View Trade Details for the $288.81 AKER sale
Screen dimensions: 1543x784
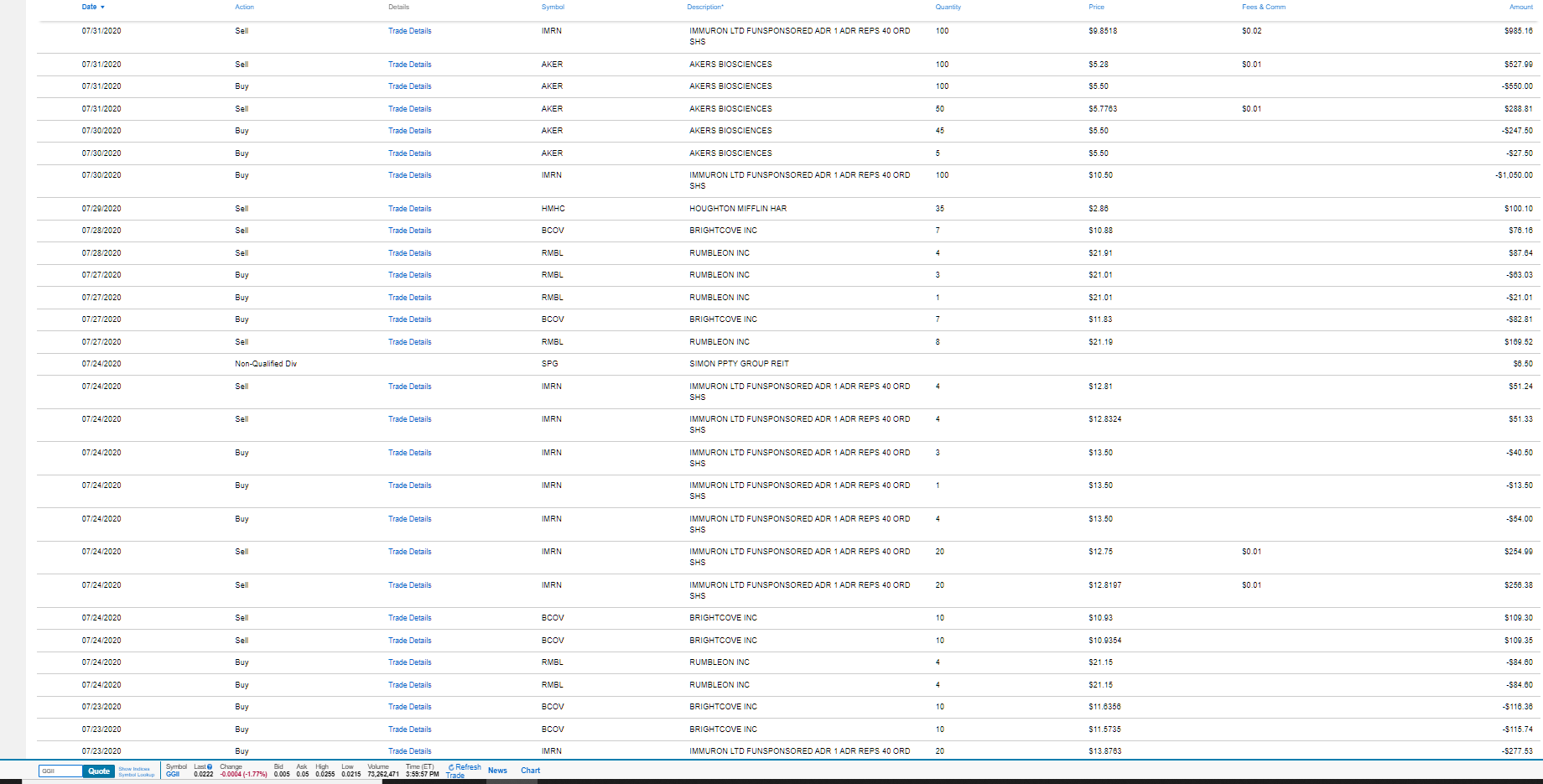pos(409,109)
